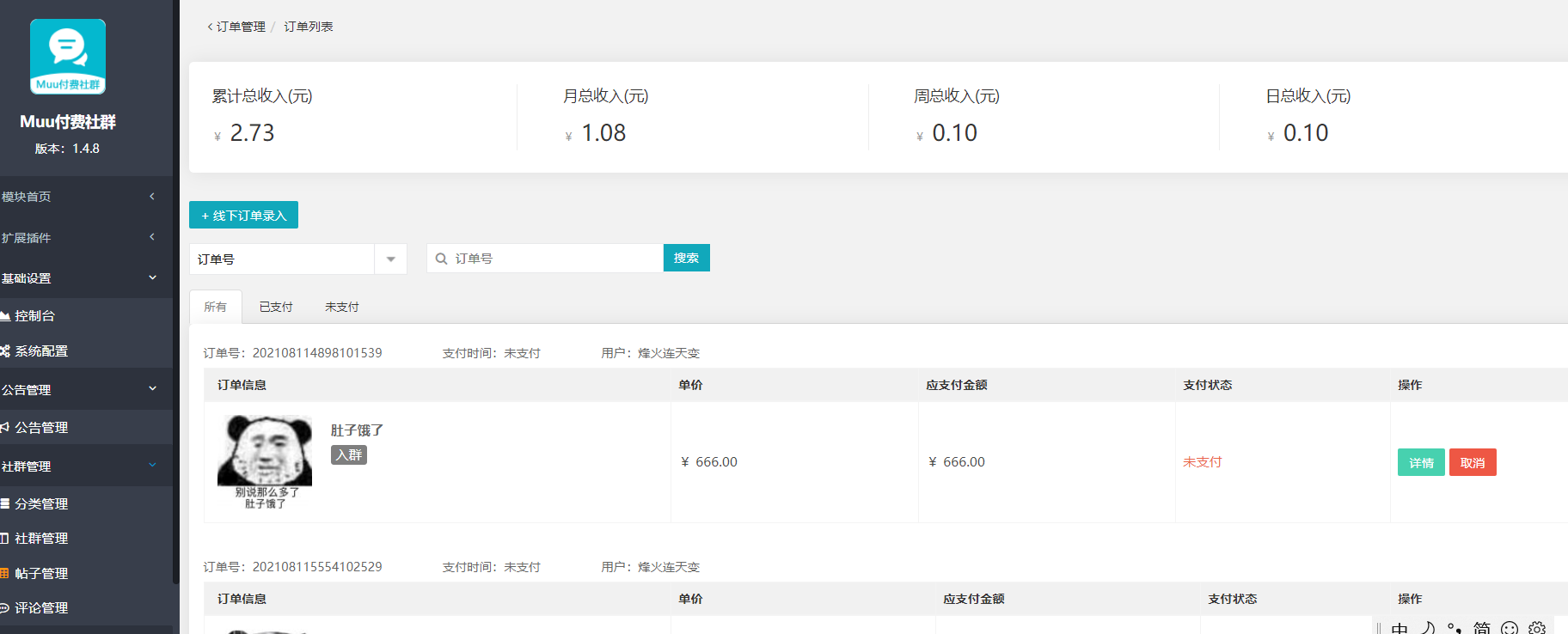Image resolution: width=1568 pixels, height=634 pixels.
Task: Click the Muu付费社群 logo icon
Action: tap(68, 56)
